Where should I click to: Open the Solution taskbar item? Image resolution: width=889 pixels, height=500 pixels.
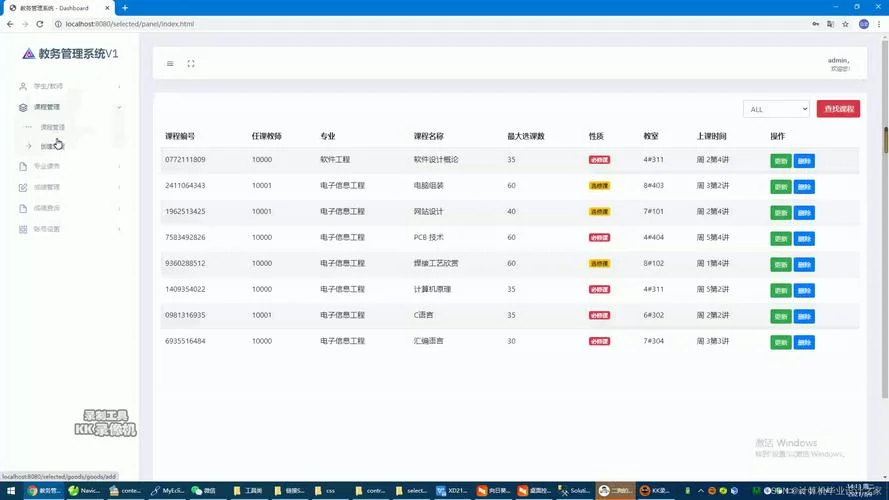[x=574, y=490]
